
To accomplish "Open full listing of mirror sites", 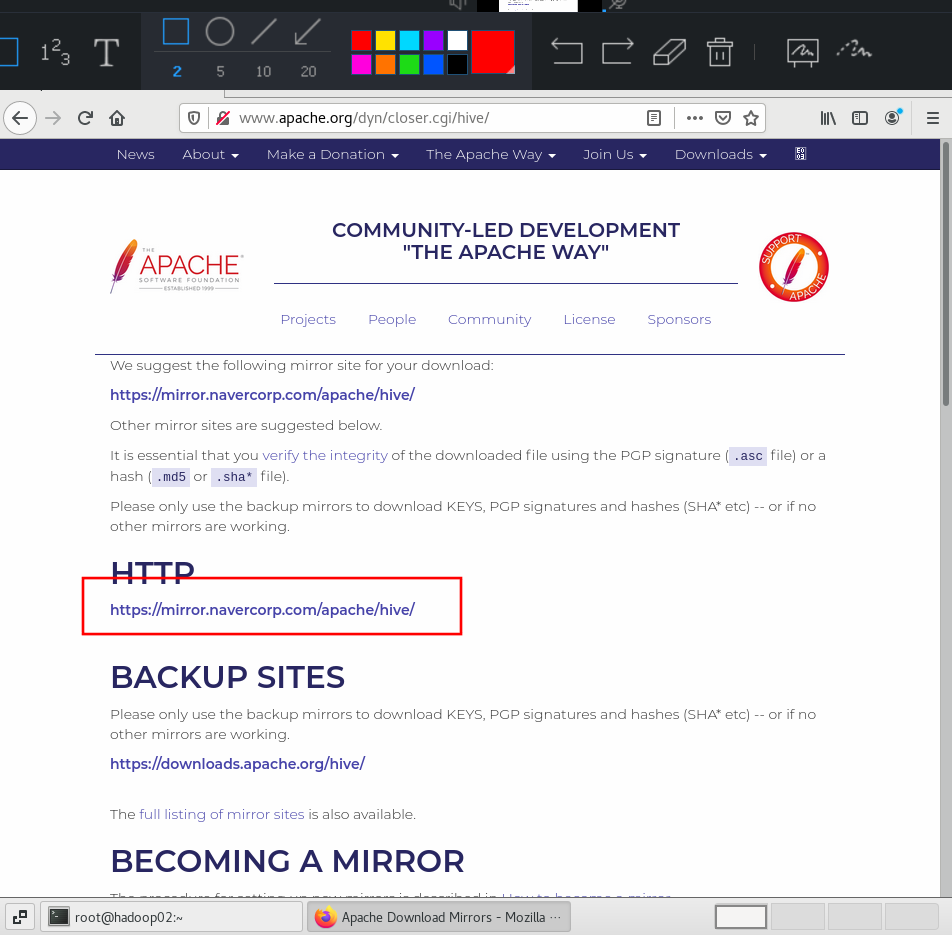I will (222, 814).
